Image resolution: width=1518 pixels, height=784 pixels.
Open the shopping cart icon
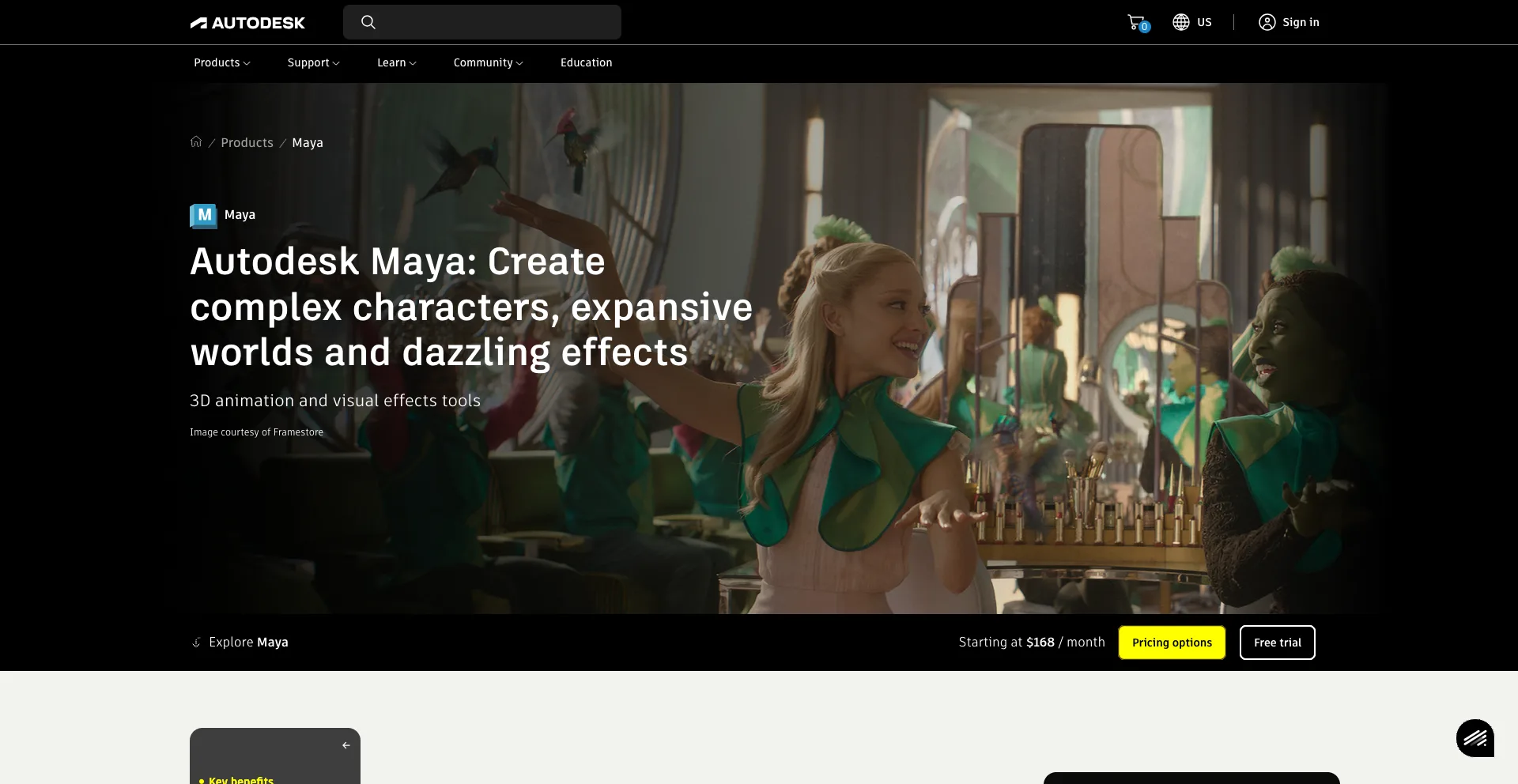point(1137,22)
